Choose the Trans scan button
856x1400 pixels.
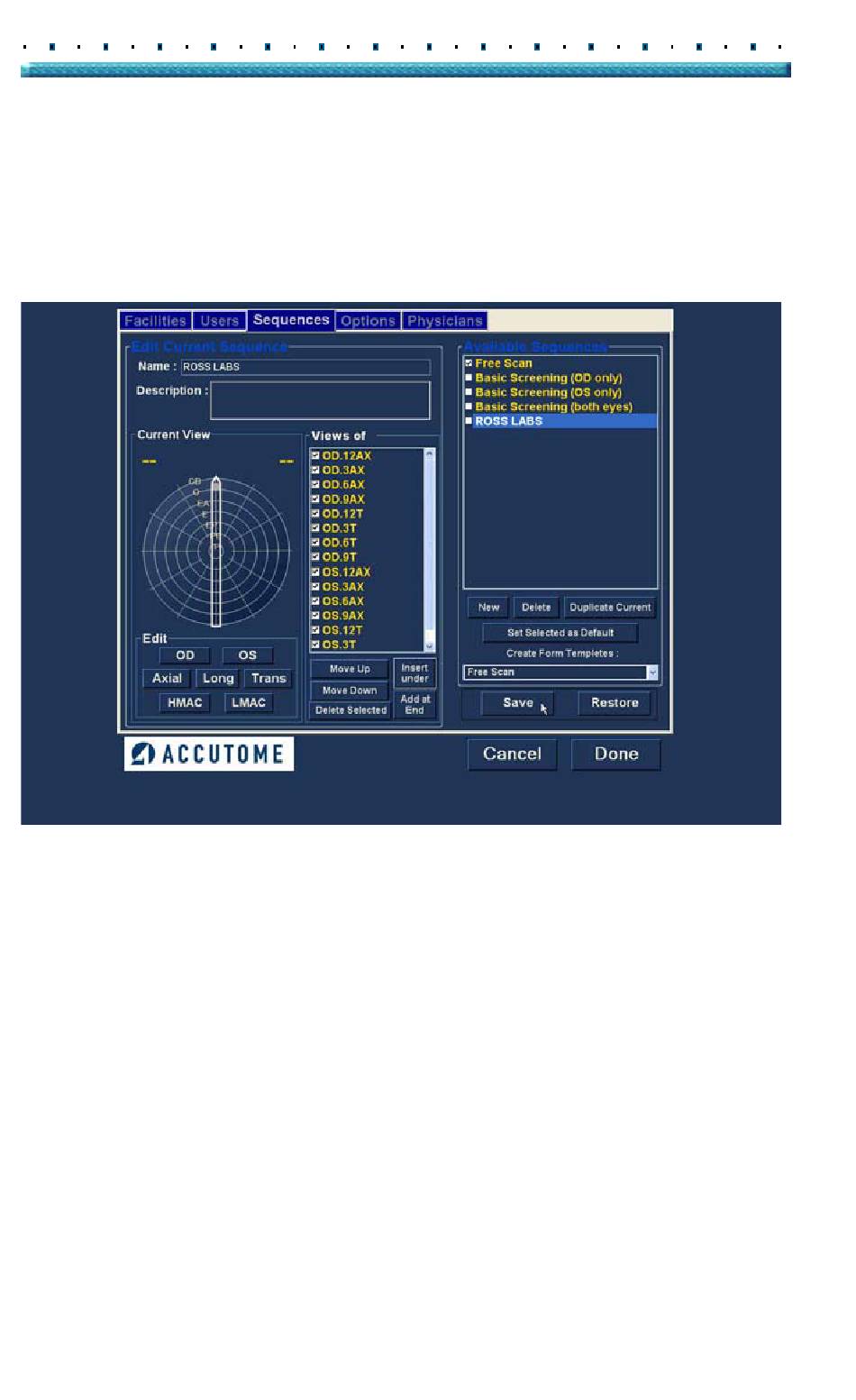(269, 679)
